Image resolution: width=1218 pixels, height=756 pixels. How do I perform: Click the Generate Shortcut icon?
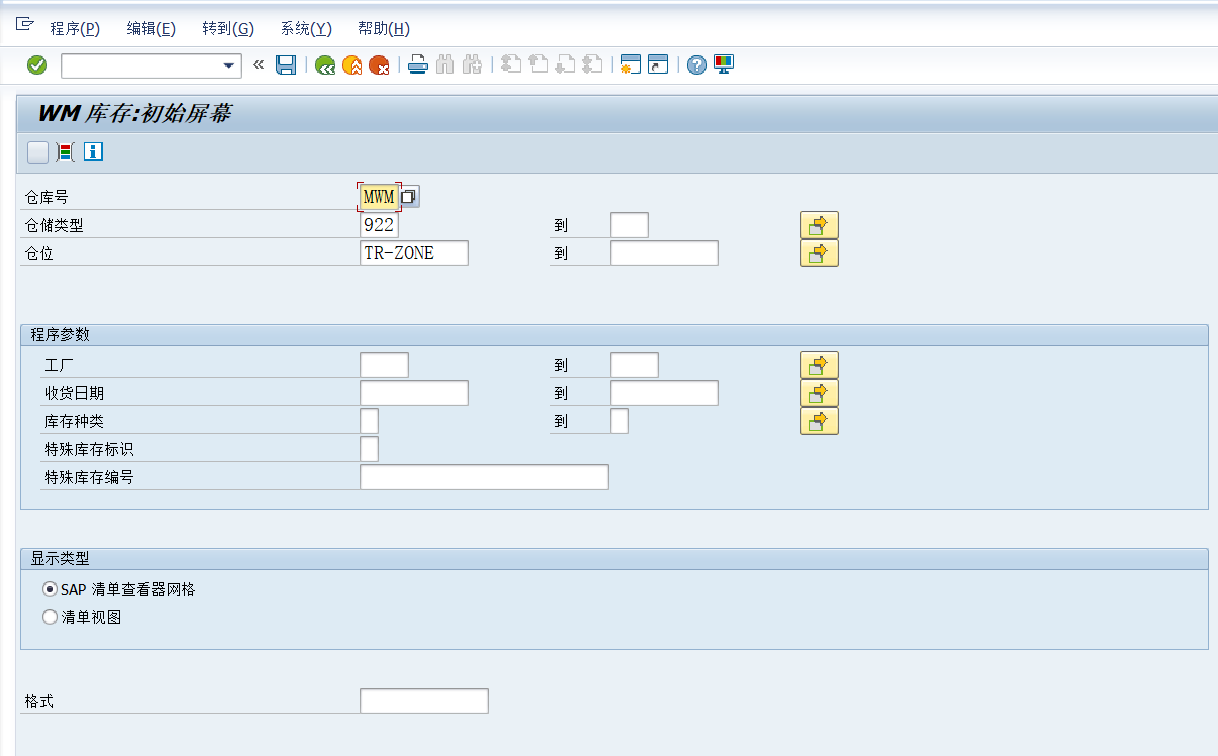[658, 65]
